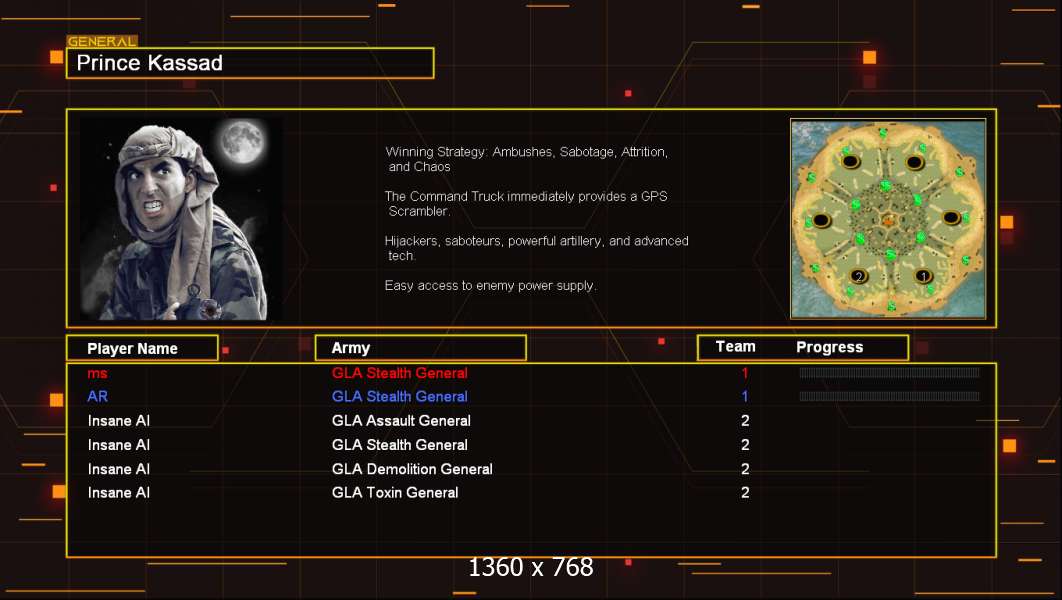Click Insane AI in the Assault General row
The height and width of the screenshot is (600, 1062).
(119, 421)
